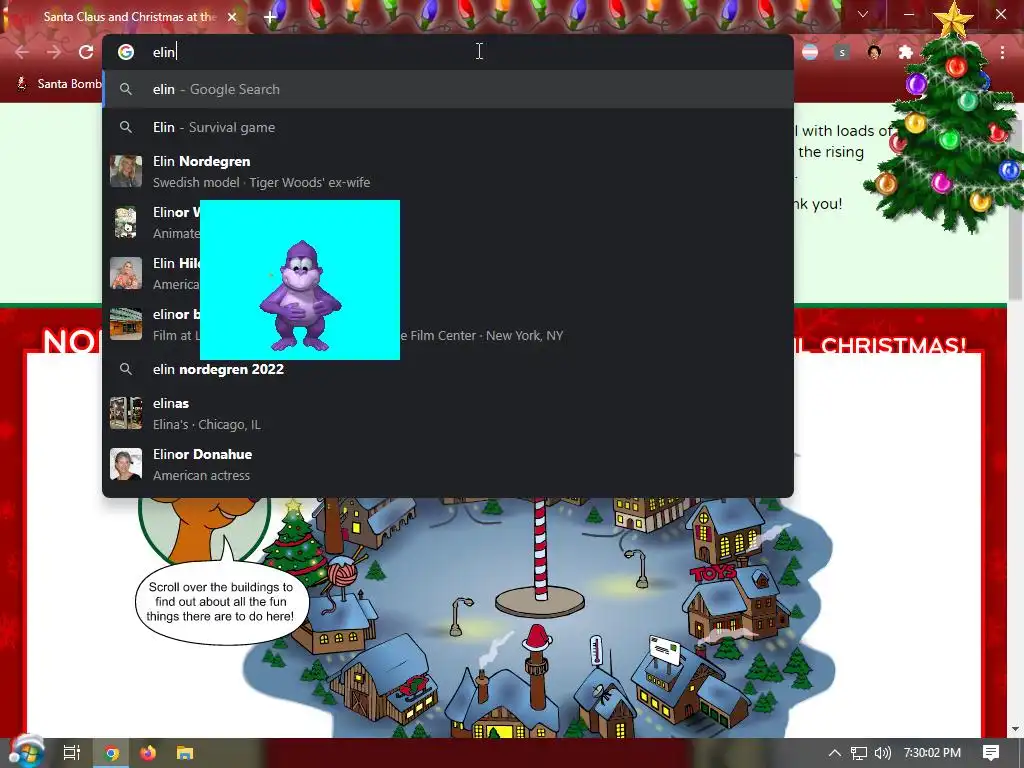Click the Elin Nordegren thumbnail photo
1024x768 pixels.
(126, 171)
